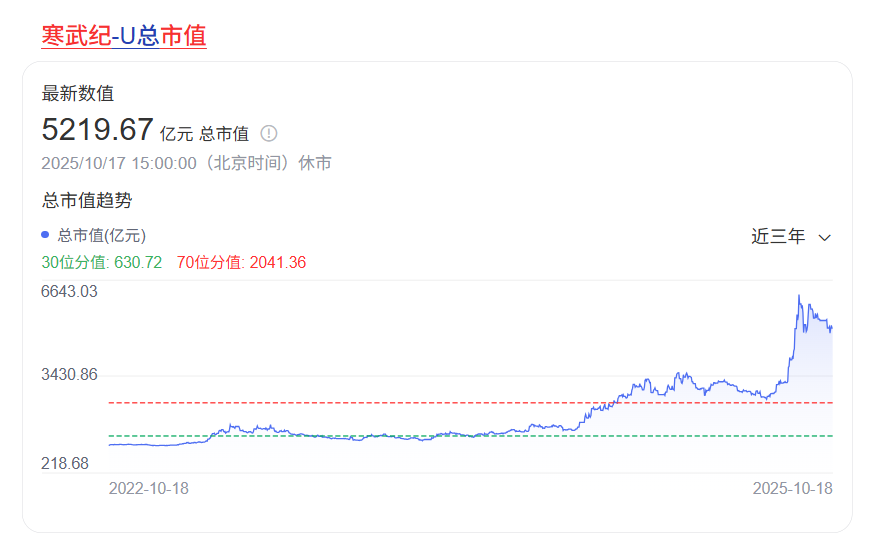Click the green dashed 30th percentile line
Screen dimensions: 880x547
click(470, 436)
